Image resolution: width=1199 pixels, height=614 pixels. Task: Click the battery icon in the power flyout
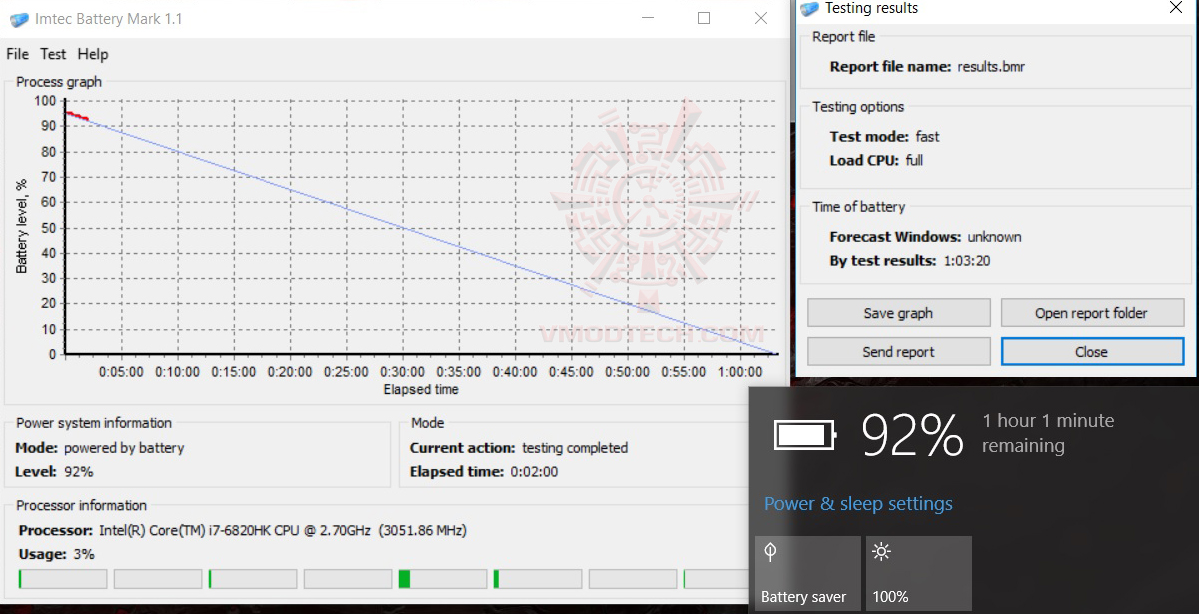[804, 434]
